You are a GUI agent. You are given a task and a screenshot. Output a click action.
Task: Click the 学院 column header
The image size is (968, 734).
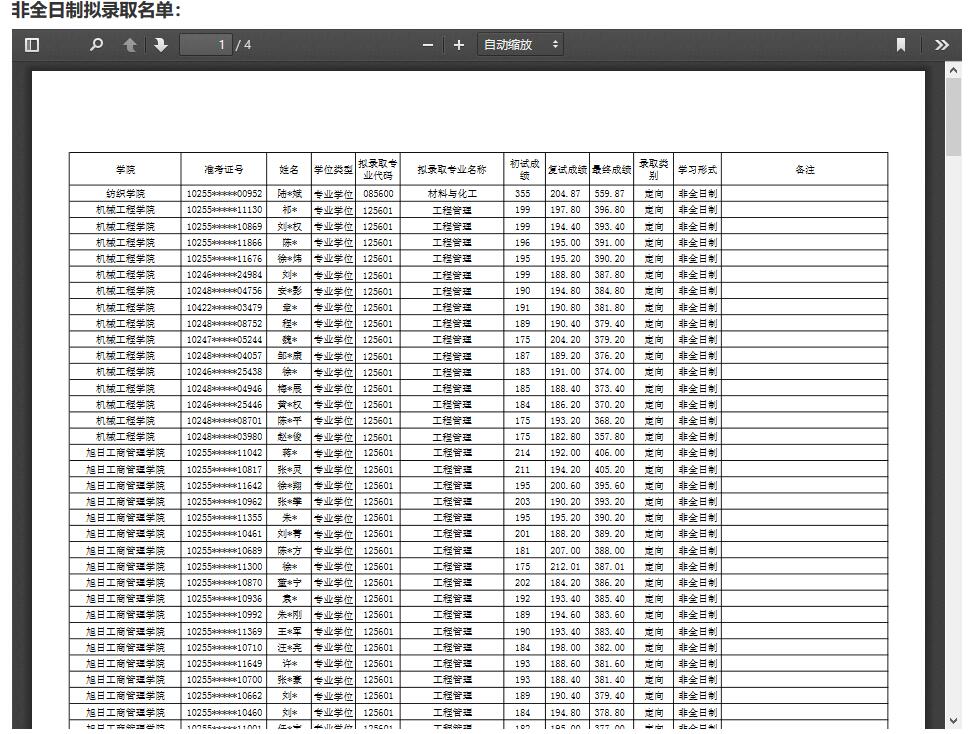(124, 169)
